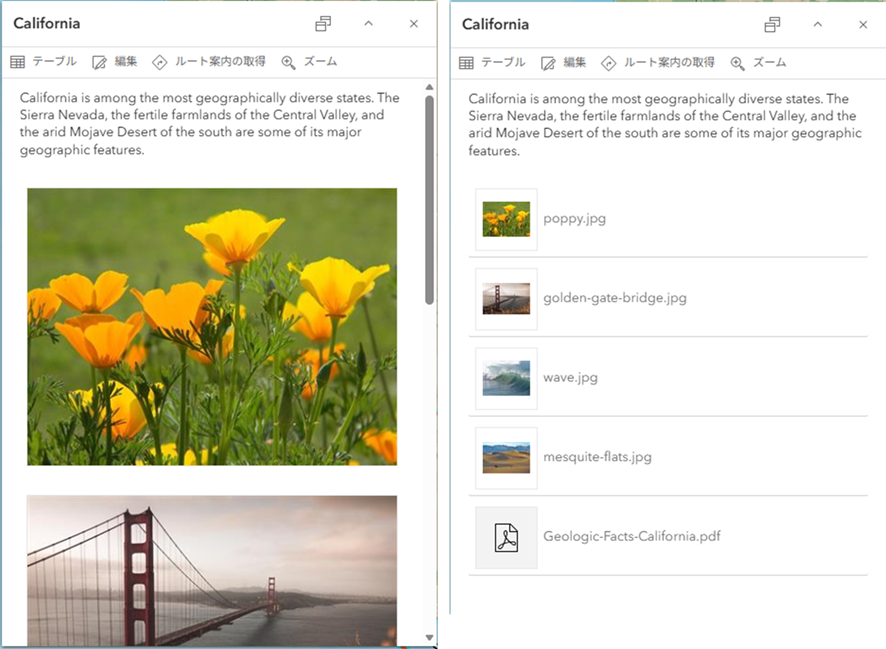Click 編集 pencil icon in right popup

coord(548,63)
